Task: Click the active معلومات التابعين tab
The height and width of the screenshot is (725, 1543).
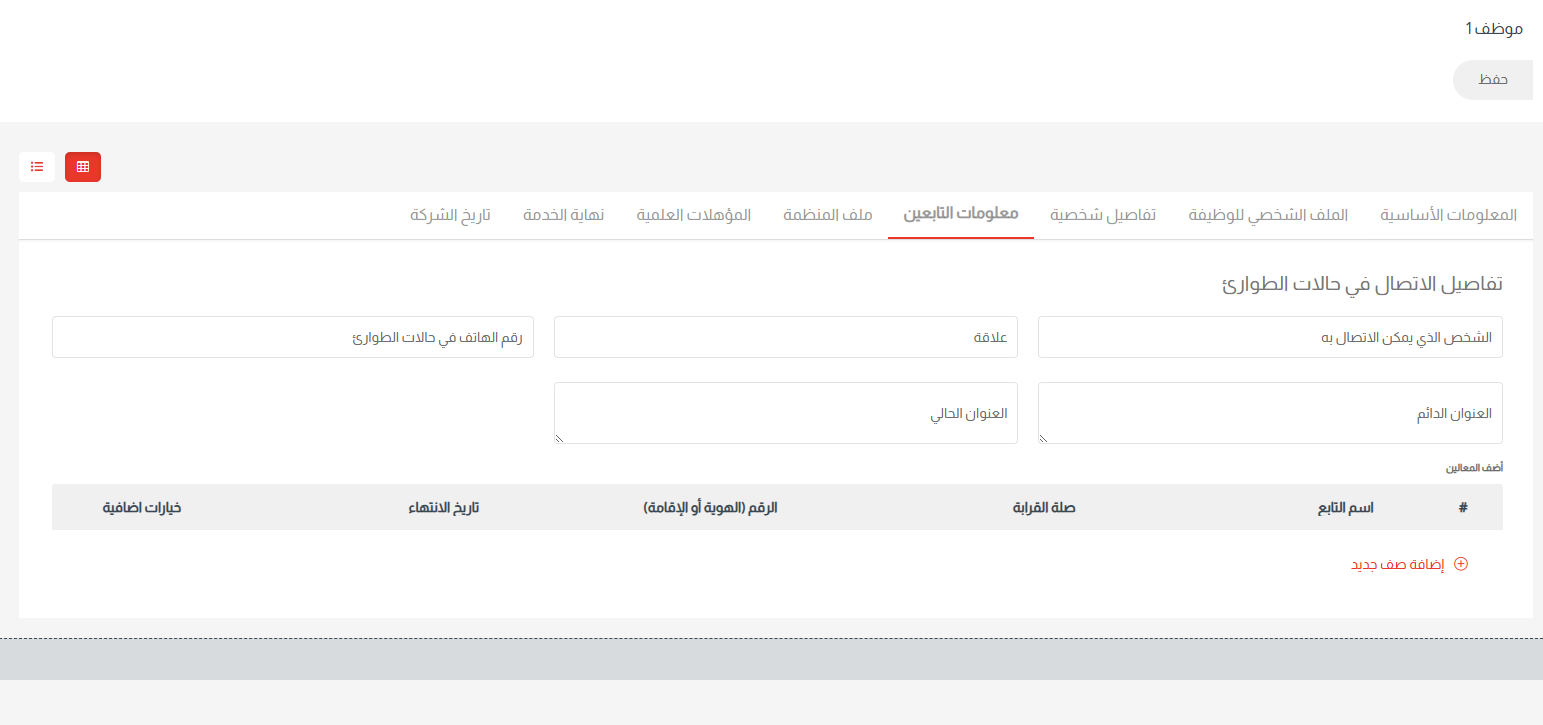Action: click(960, 215)
